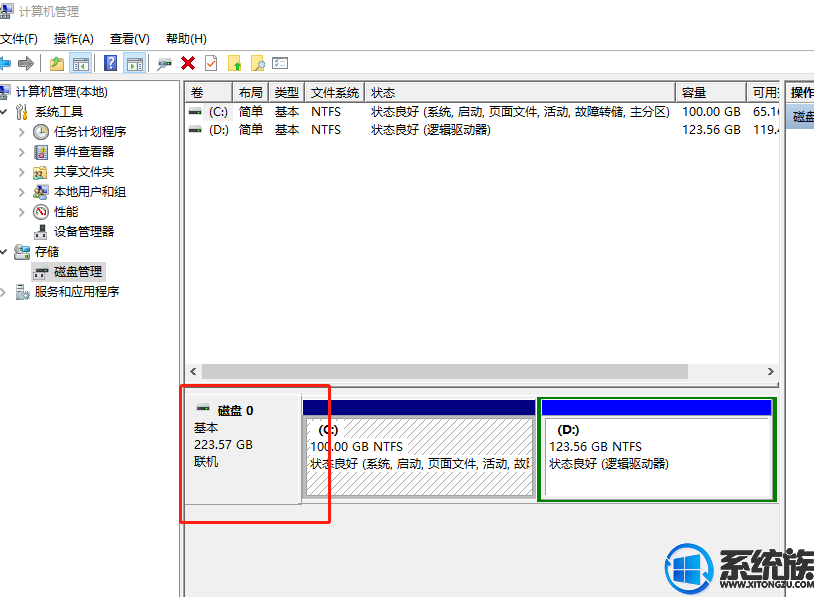Screen dimensions: 814x597
Task: Select 系统工具 in the tree
Action: click(x=59, y=112)
